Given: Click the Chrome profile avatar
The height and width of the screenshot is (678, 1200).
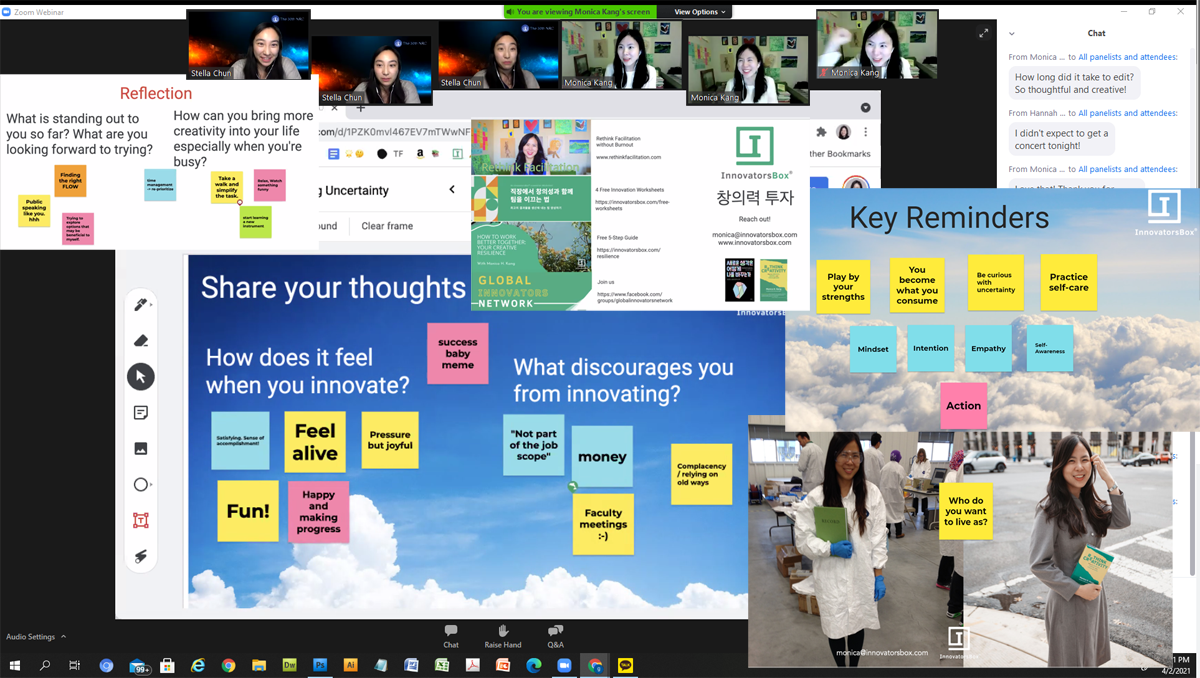Looking at the screenshot, I should [x=844, y=132].
